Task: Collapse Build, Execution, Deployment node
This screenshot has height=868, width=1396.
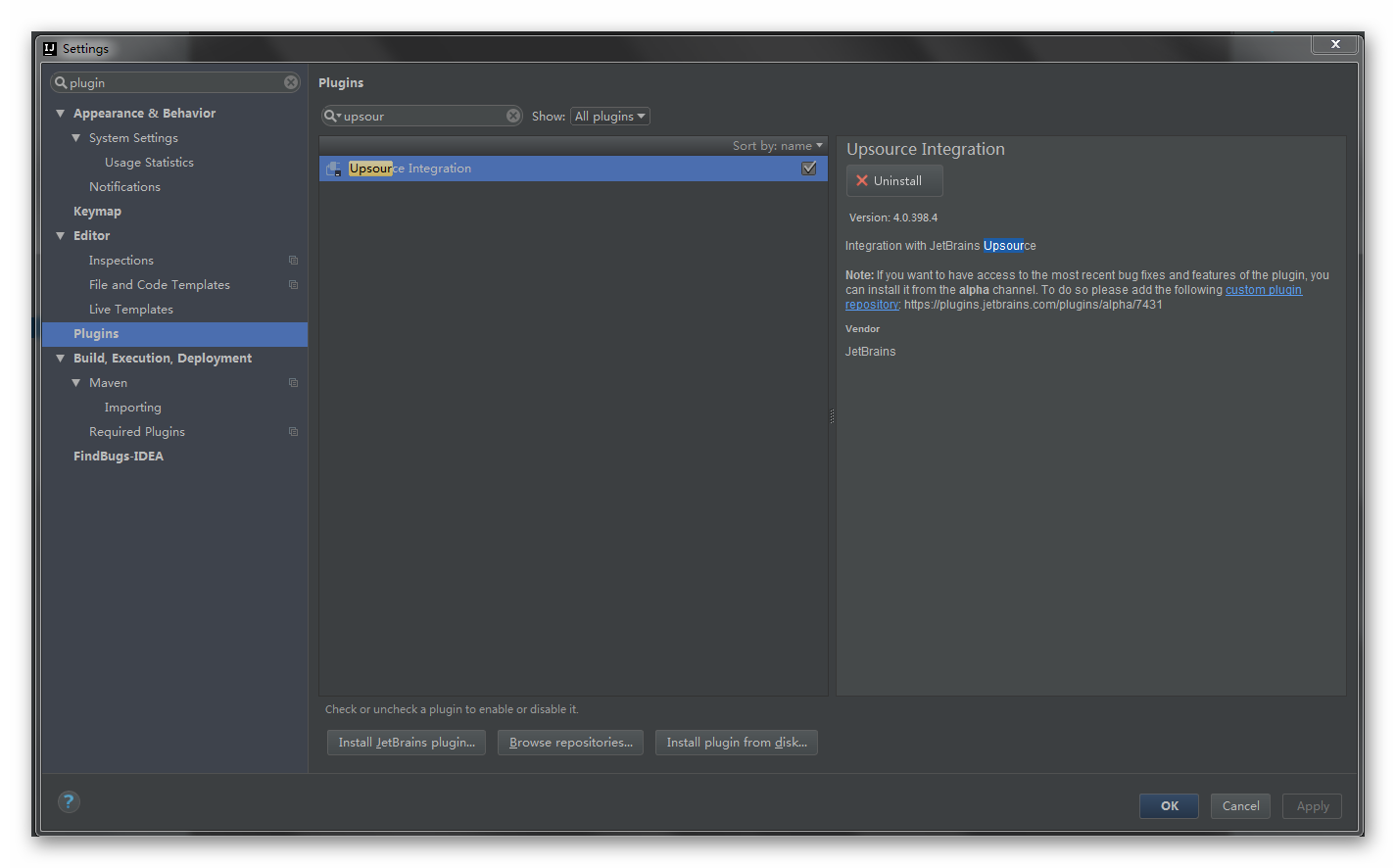Action: [61, 359]
